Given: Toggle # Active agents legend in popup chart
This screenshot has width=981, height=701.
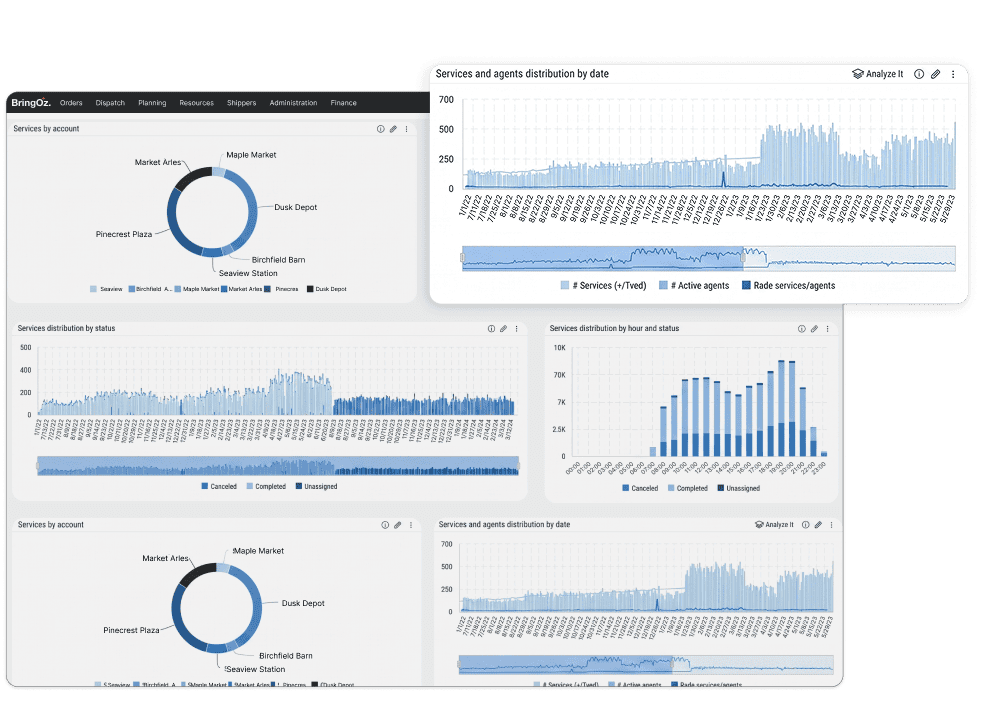Looking at the screenshot, I should (694, 285).
